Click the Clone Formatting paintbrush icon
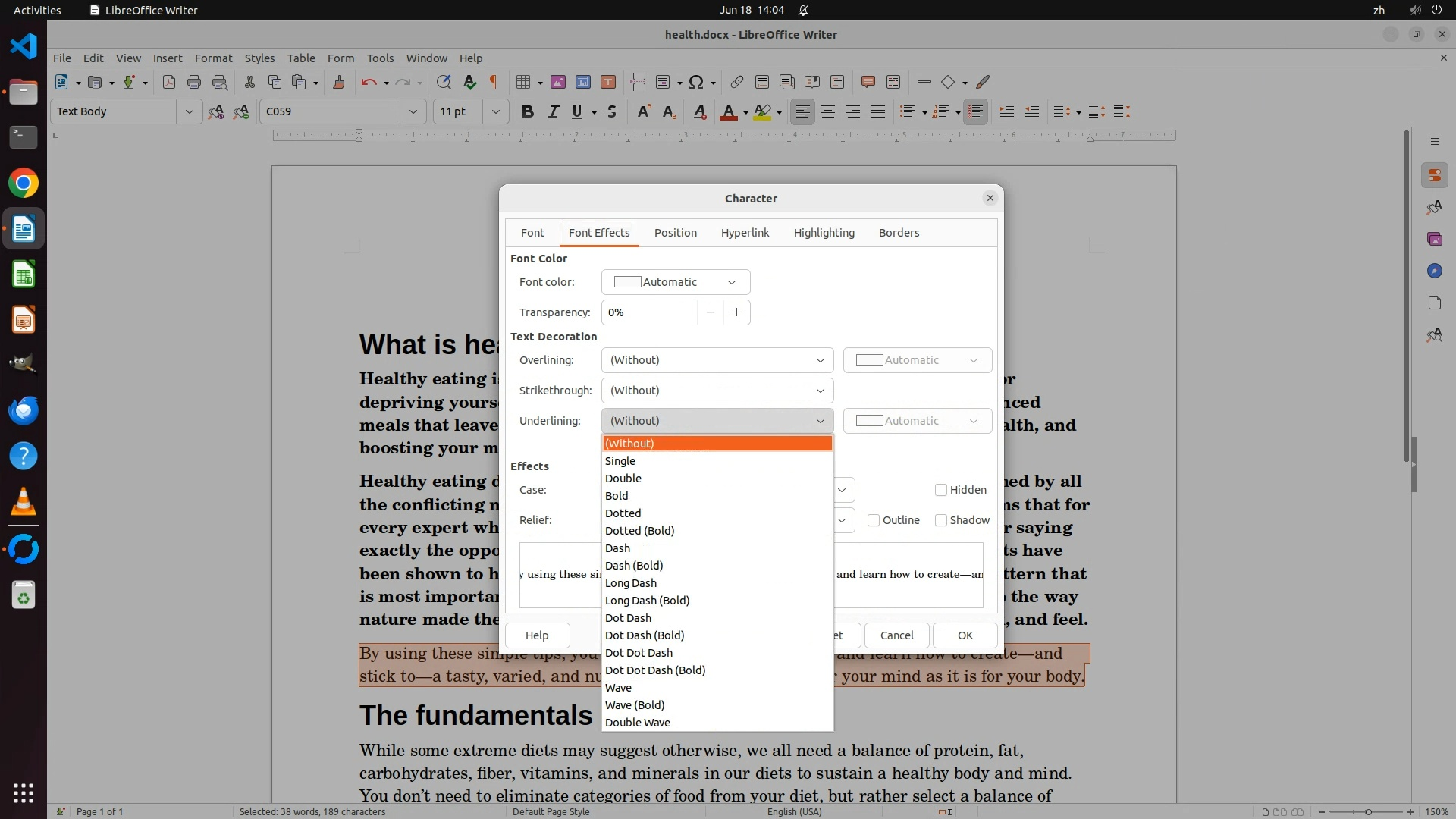 (339, 83)
